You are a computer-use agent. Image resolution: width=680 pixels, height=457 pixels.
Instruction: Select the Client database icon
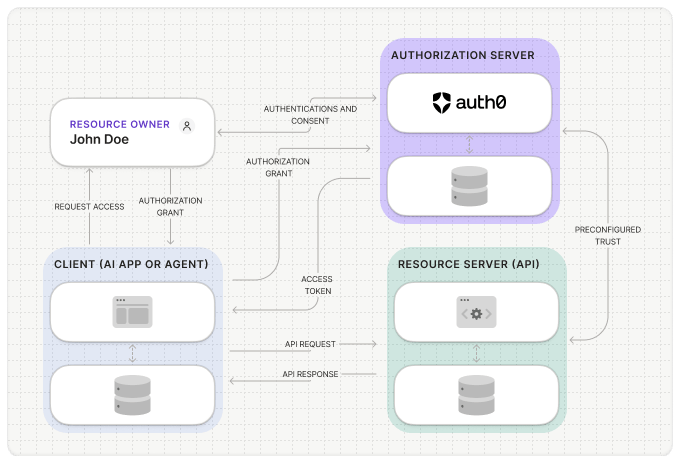132,395
